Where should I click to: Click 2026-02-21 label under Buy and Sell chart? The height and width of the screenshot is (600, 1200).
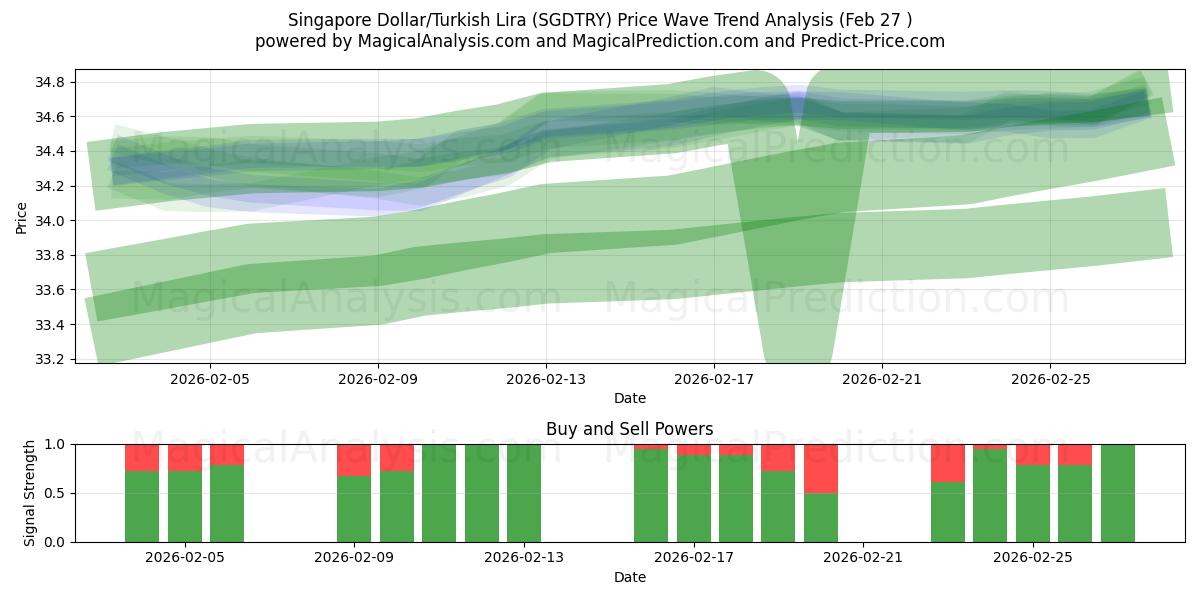point(862,559)
